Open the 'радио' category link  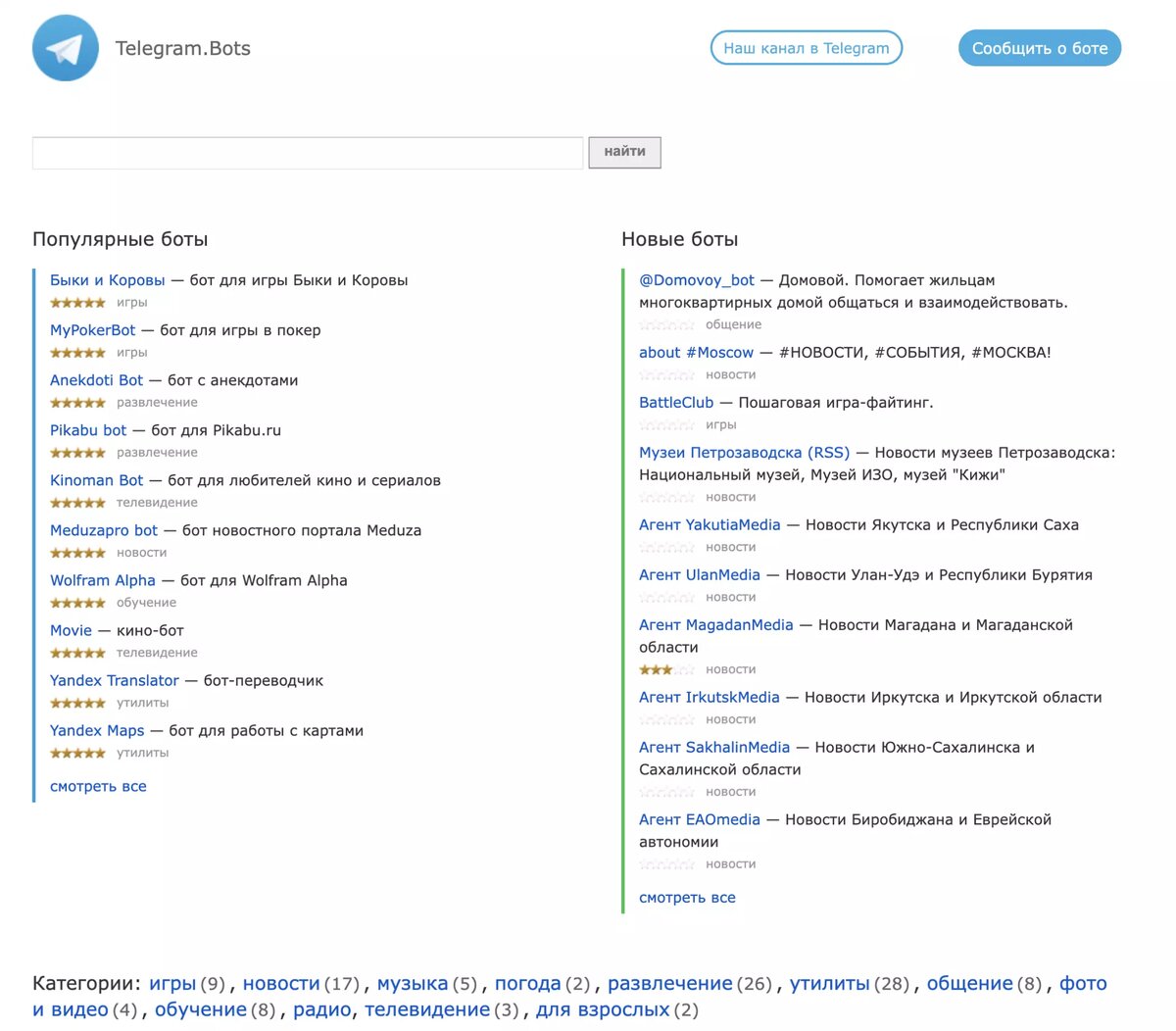(321, 1010)
